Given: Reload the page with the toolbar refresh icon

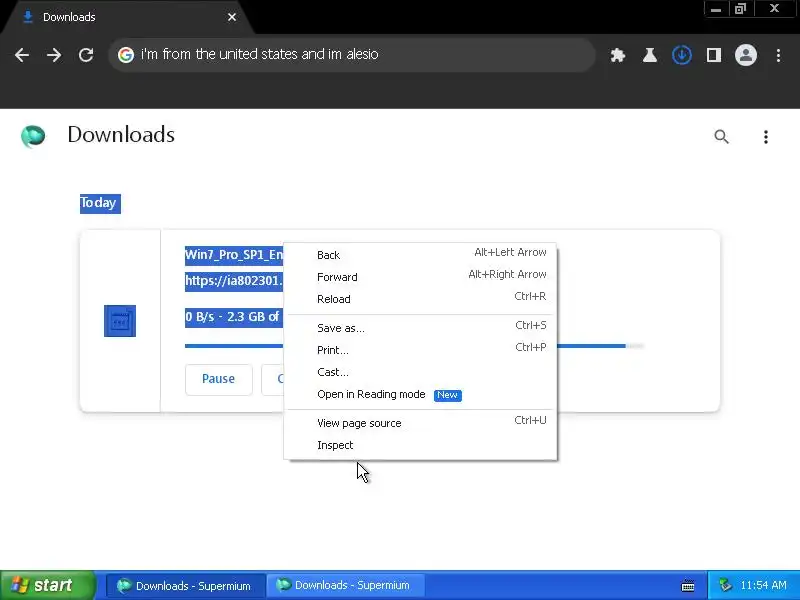Looking at the screenshot, I should pos(86,55).
